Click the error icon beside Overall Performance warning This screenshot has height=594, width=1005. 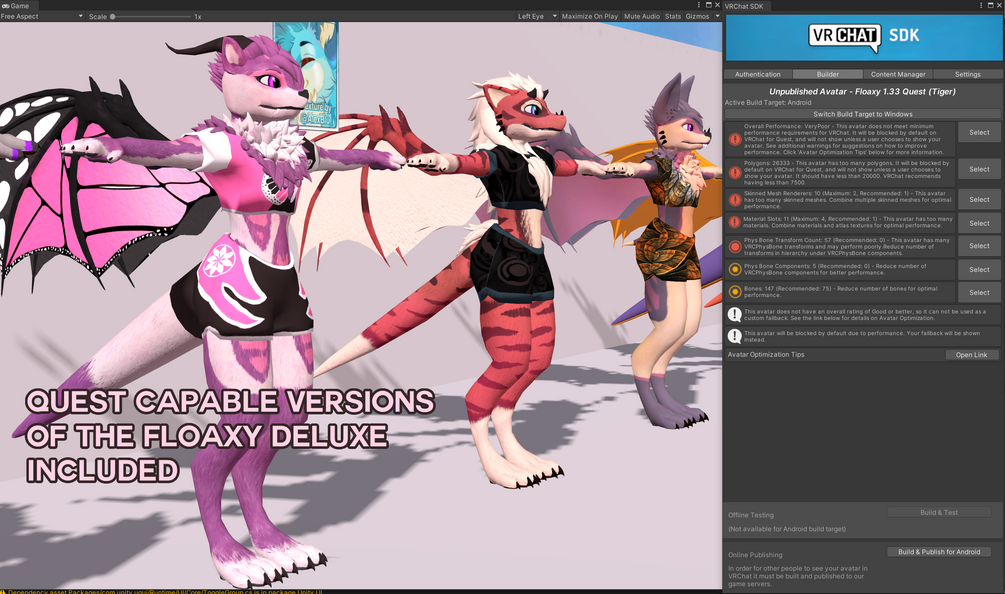click(x=735, y=139)
